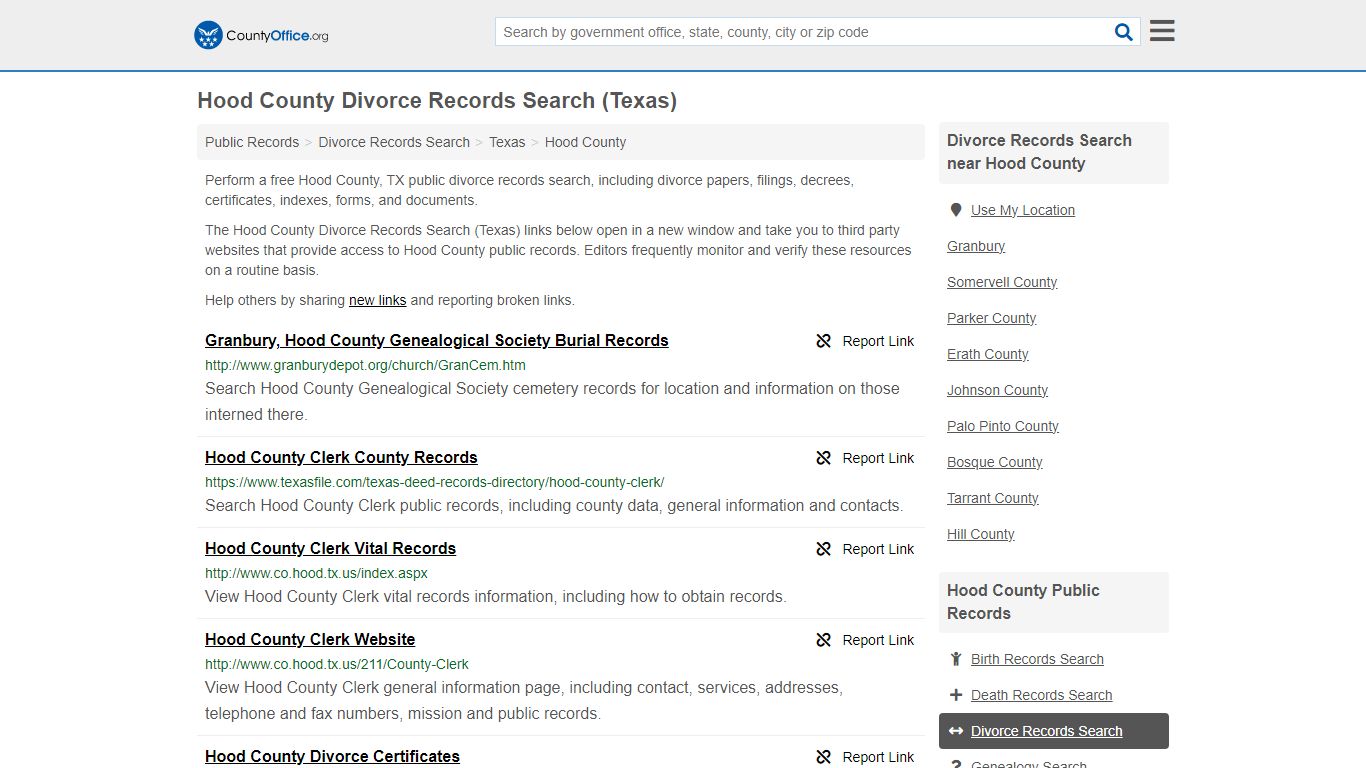
Task: Select Johnson County nearby link
Action: coord(997,390)
